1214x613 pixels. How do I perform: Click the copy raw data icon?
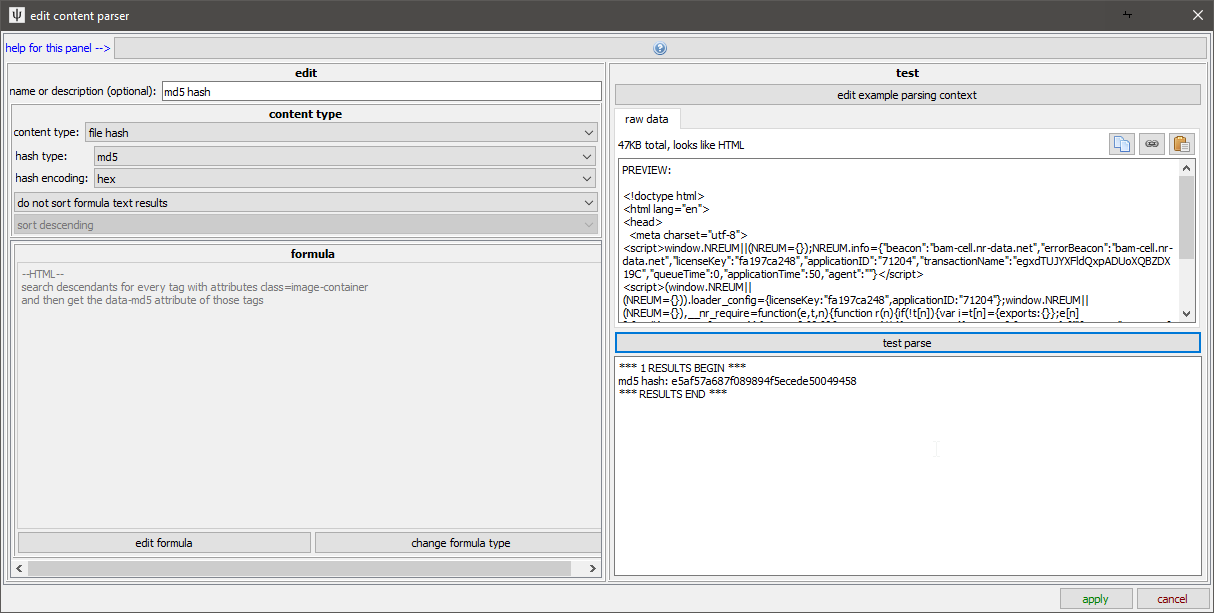(x=1122, y=144)
